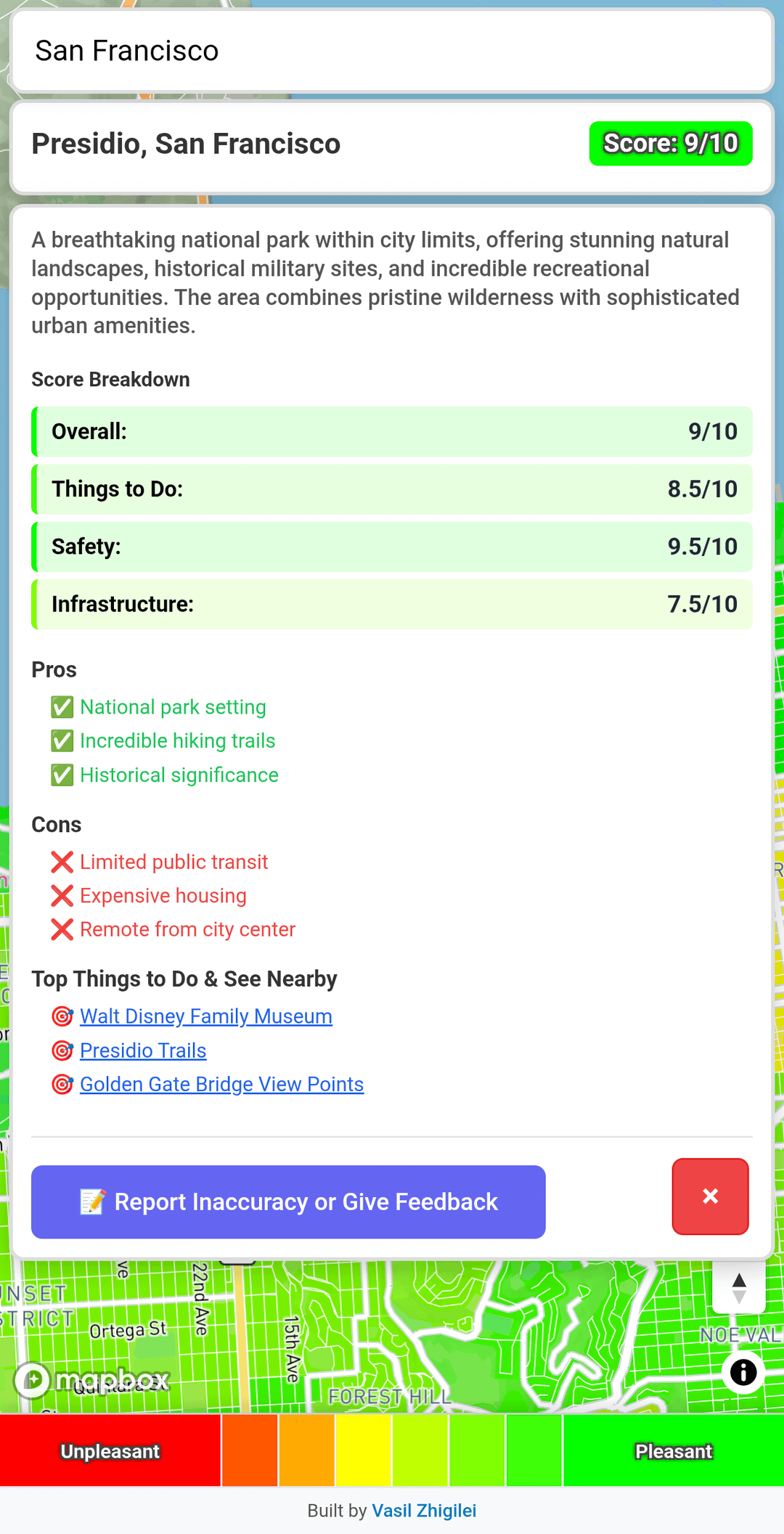
Task: Open the map attribution info icon
Action: click(x=743, y=1372)
